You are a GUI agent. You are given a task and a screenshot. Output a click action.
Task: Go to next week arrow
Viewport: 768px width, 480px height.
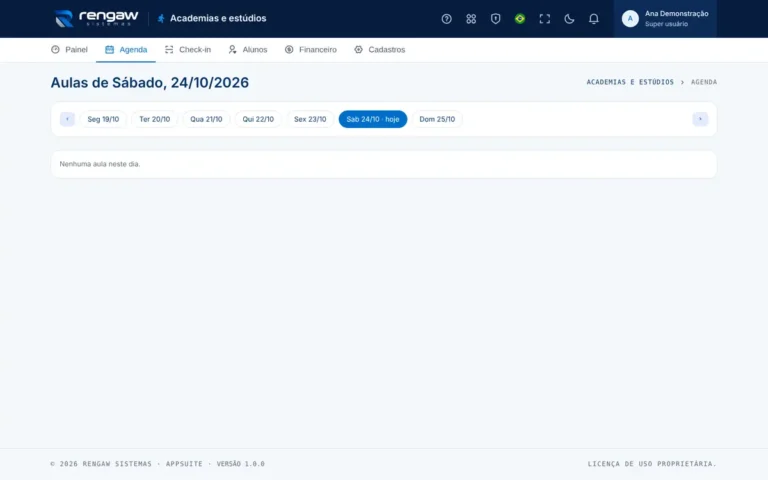pyautogui.click(x=700, y=119)
